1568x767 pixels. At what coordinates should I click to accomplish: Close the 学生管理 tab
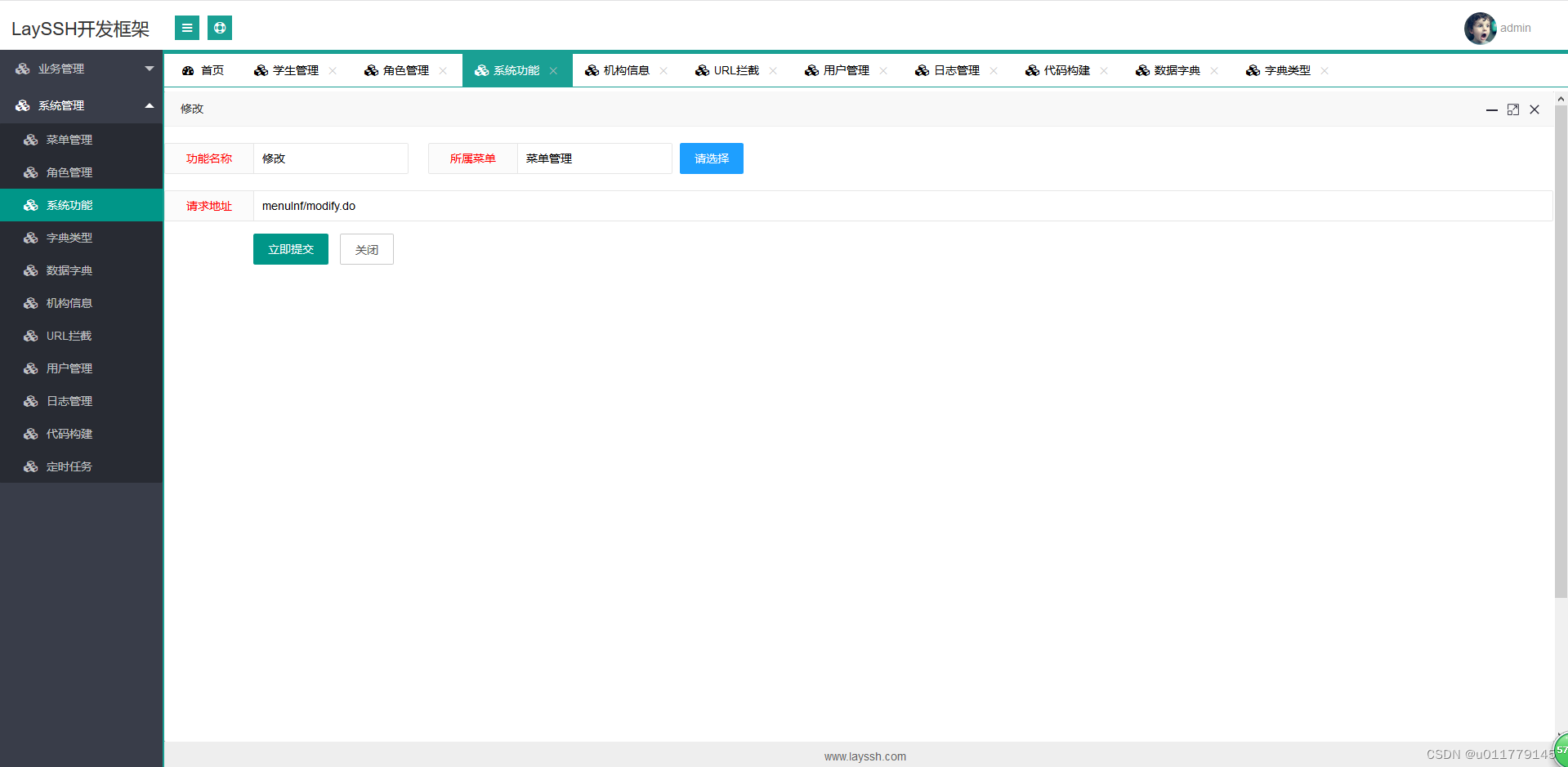333,70
